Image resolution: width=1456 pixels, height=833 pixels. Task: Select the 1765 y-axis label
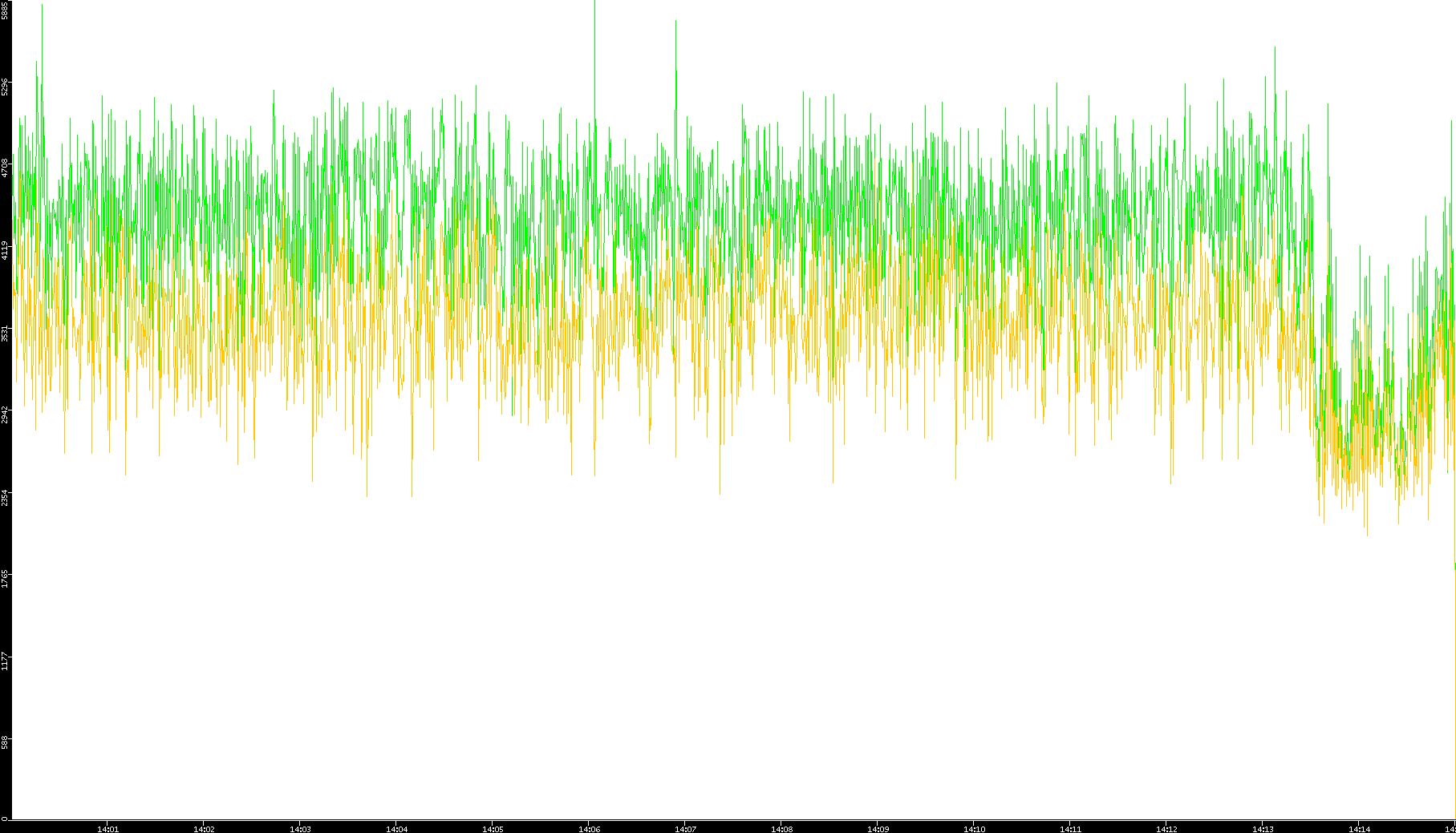(5, 579)
